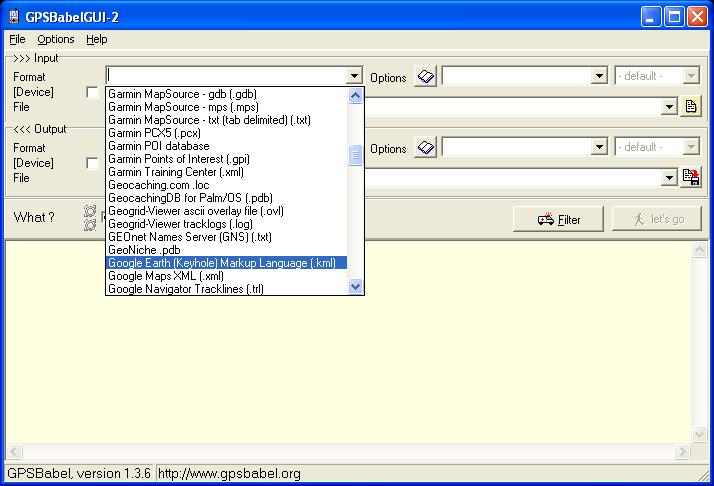
Task: Open the input options book icon
Action: (425, 76)
